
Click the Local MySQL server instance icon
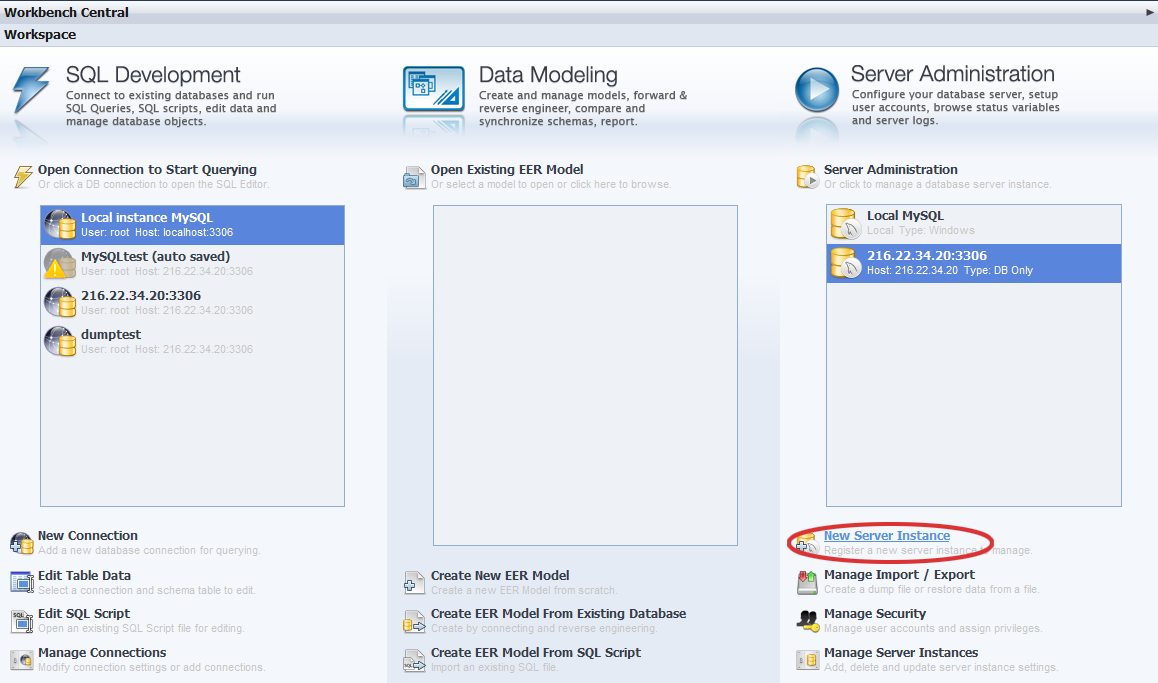click(846, 223)
